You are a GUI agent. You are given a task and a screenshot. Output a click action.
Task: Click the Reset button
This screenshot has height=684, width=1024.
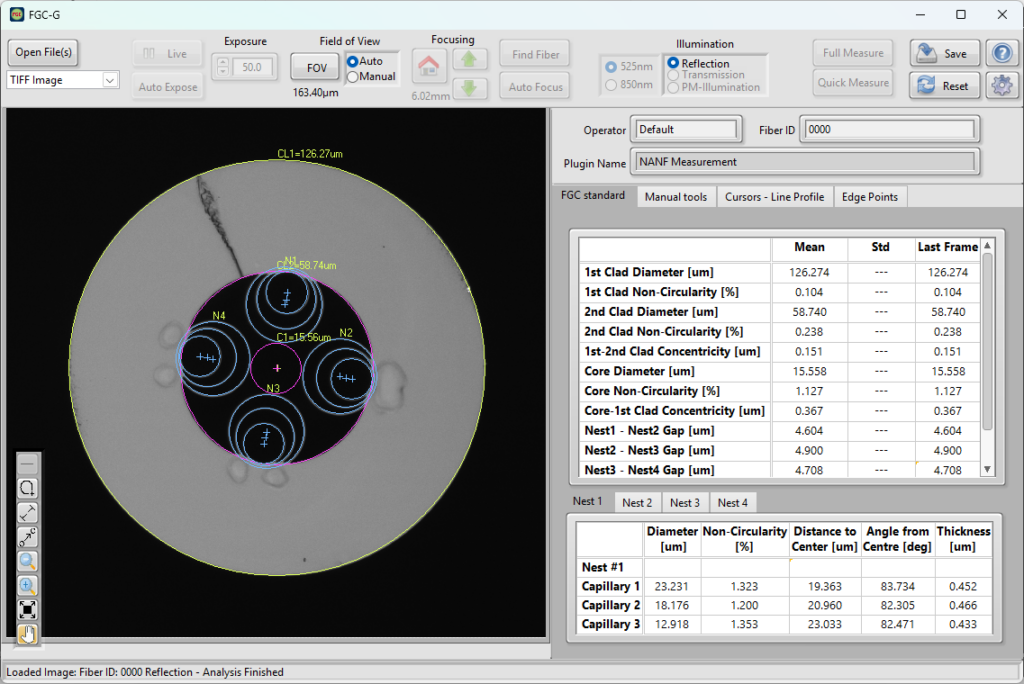coord(944,86)
